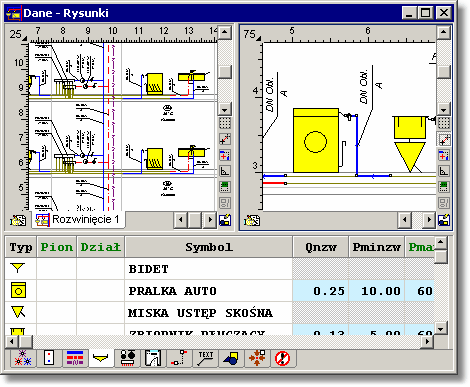Click the Pion column header
470x387 pixels.
pyautogui.click(x=57, y=247)
